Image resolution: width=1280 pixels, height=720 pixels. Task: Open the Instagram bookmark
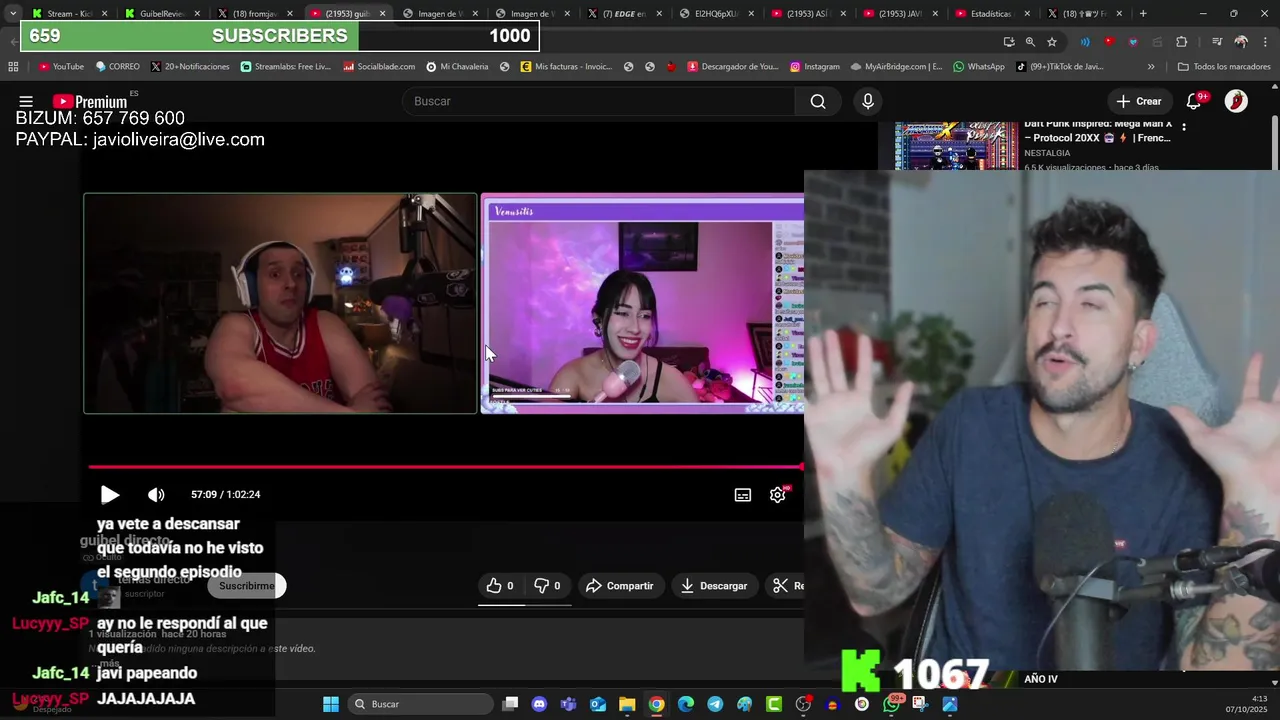[814, 66]
